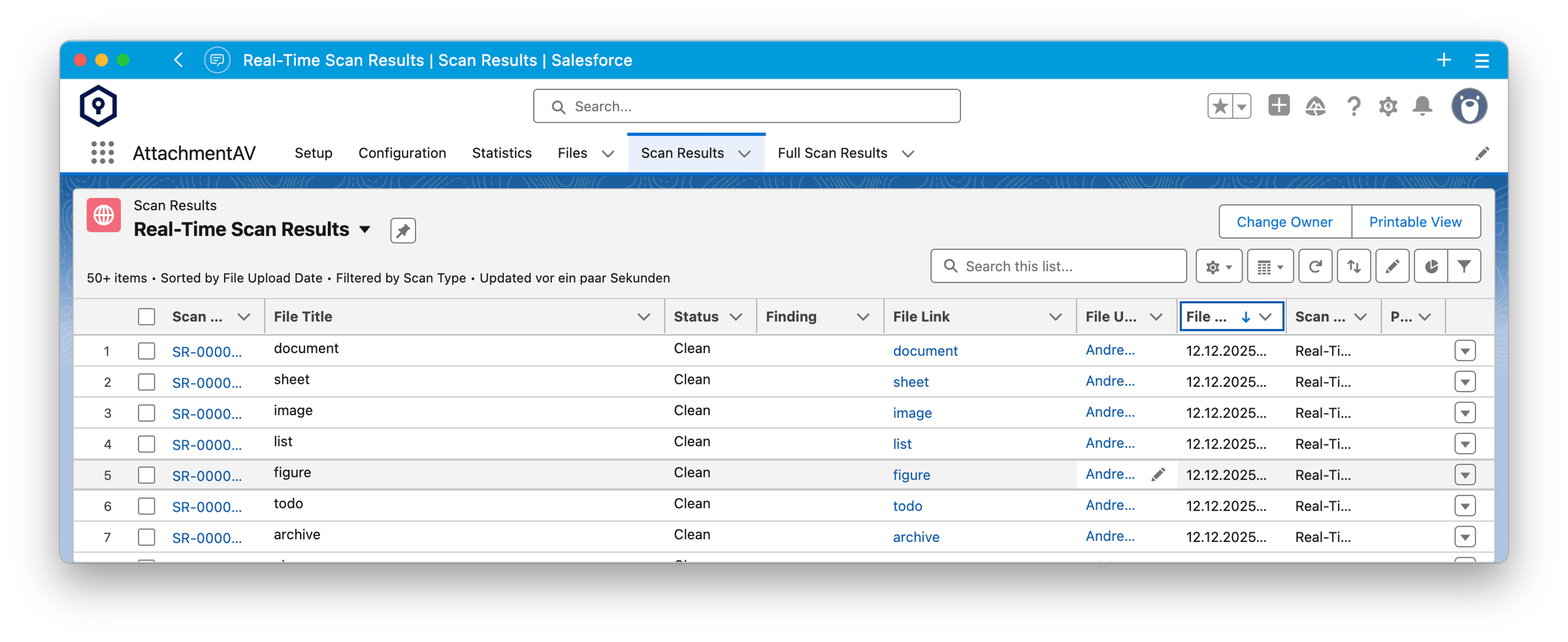Select the checkbox for archive row
Viewport: 1568px width, 642px height.
tap(146, 537)
